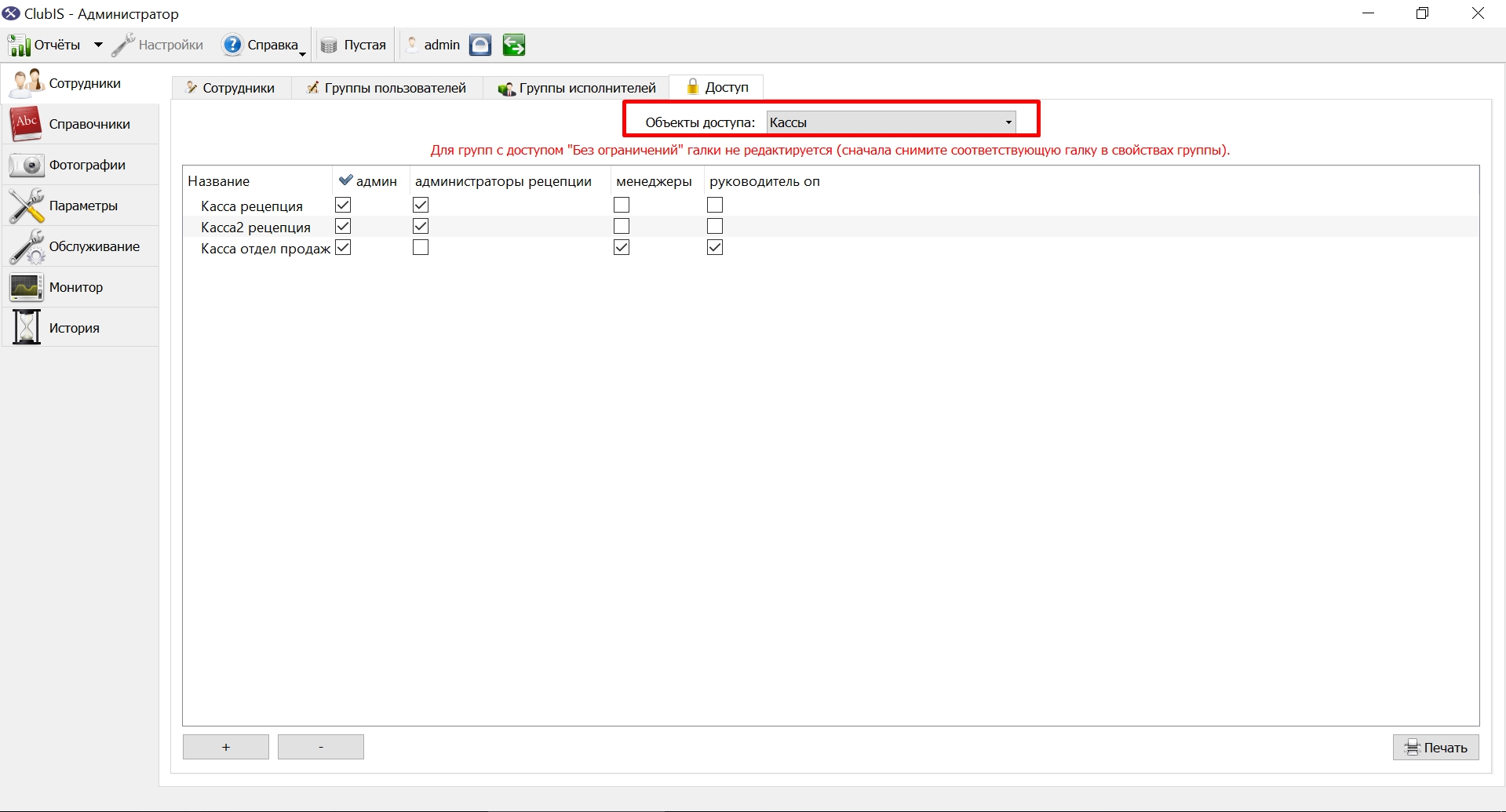Uncheck администраторы рецепции for Касса рецепция
This screenshot has width=1506, height=812.
(x=421, y=206)
